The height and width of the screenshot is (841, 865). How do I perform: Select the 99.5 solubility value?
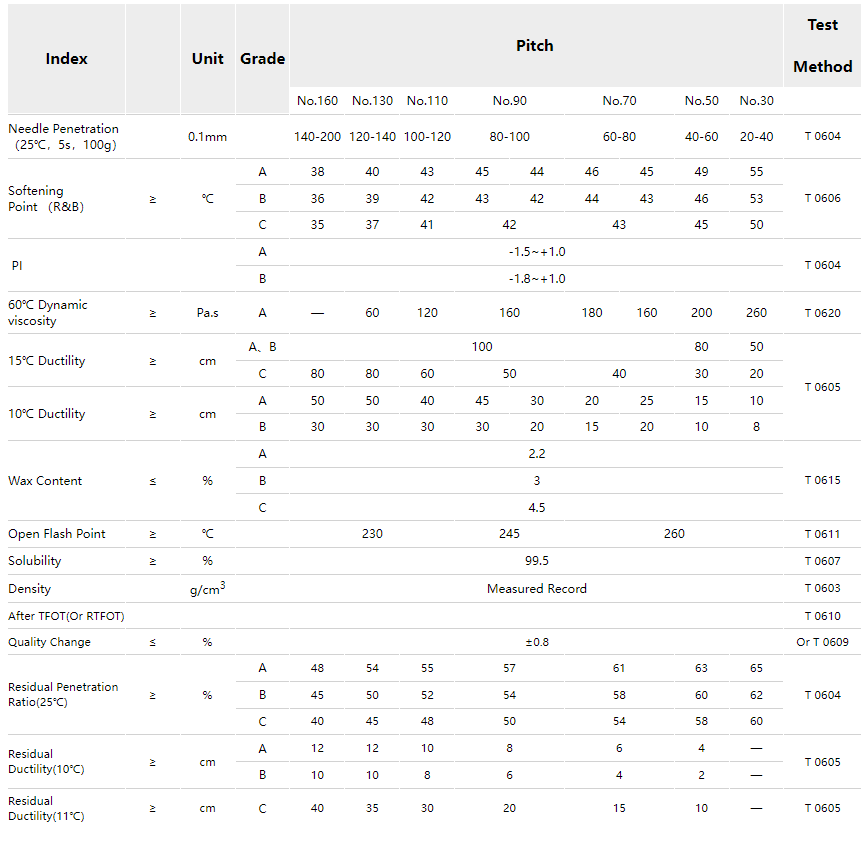tap(536, 562)
